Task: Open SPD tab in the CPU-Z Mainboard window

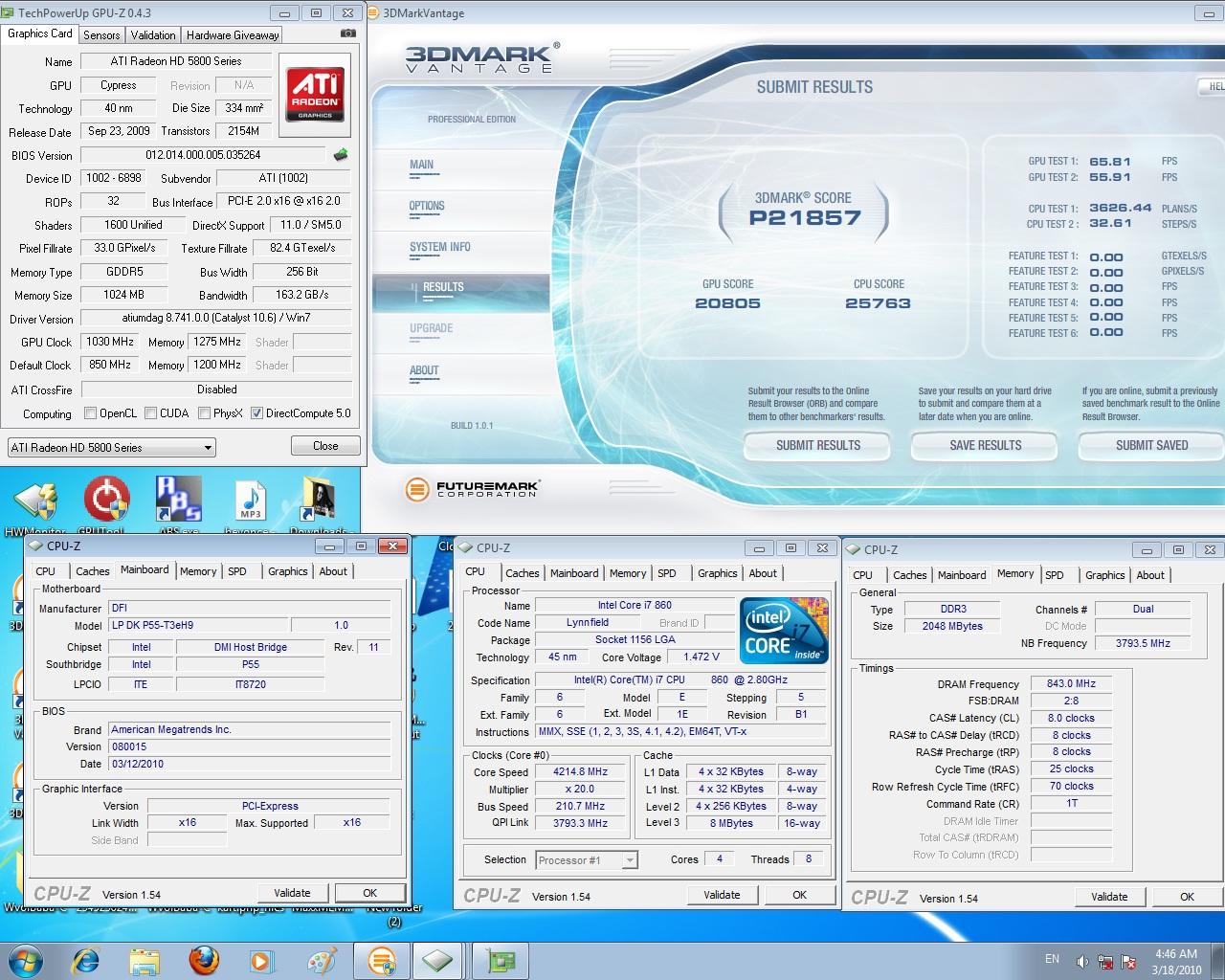Action: [237, 571]
